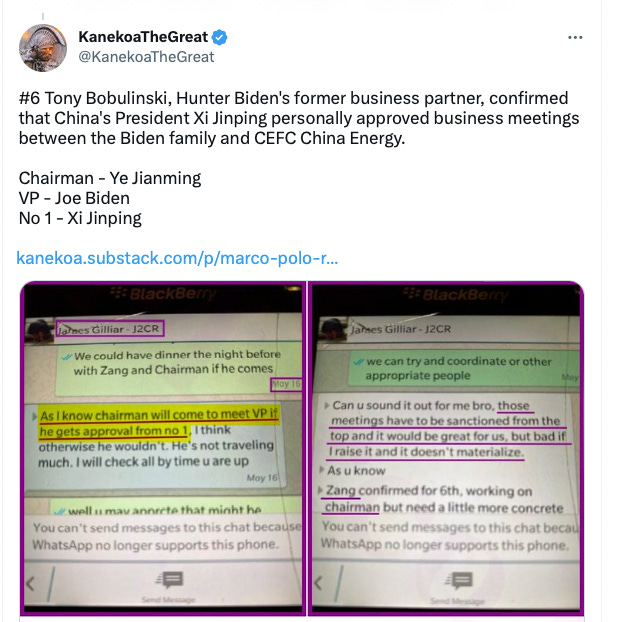Click the boxed May 16 date stamp
This screenshot has height=622, width=625.
tap(286, 384)
